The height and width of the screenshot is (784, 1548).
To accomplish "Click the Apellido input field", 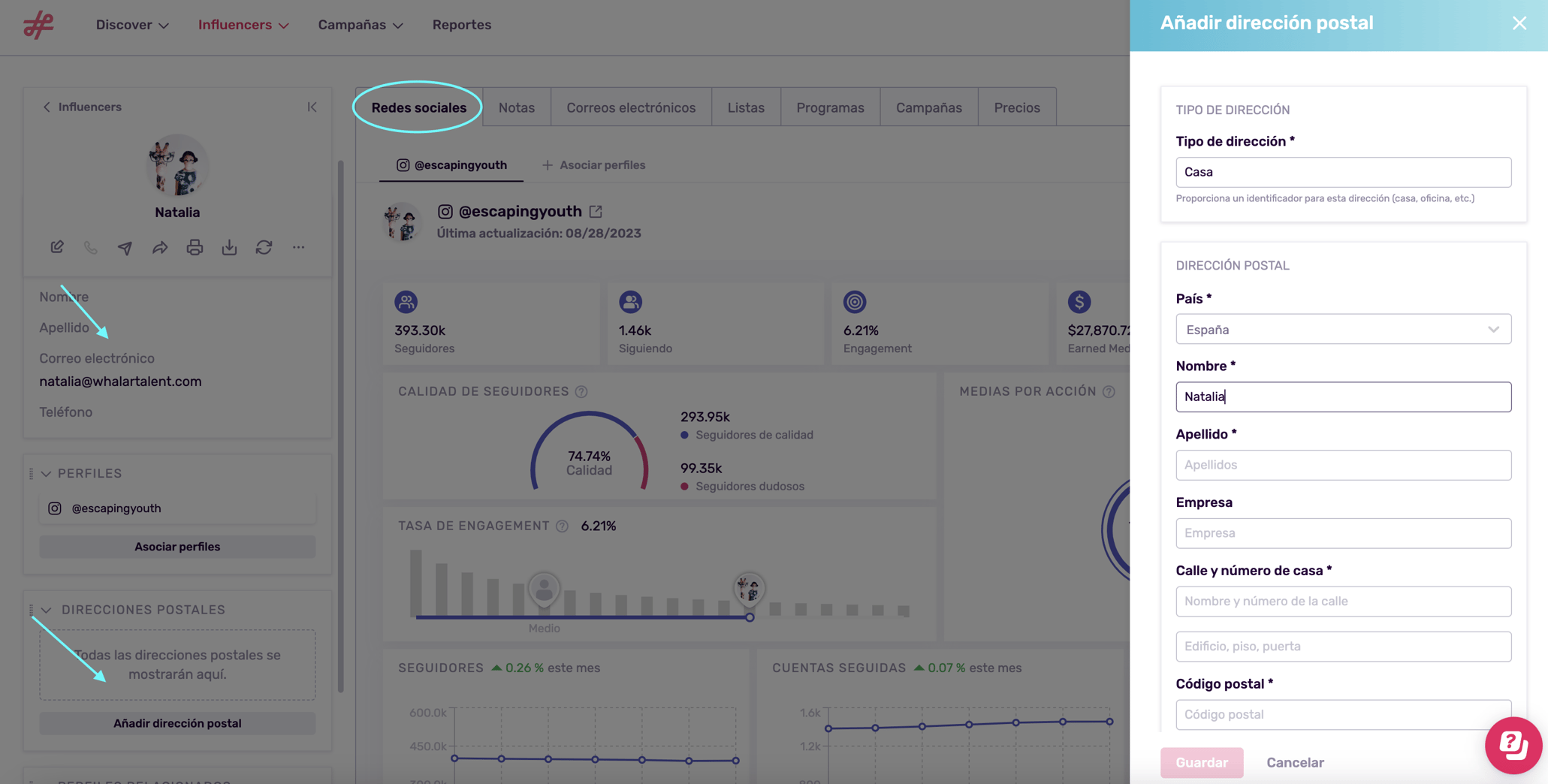I will 1343,465.
